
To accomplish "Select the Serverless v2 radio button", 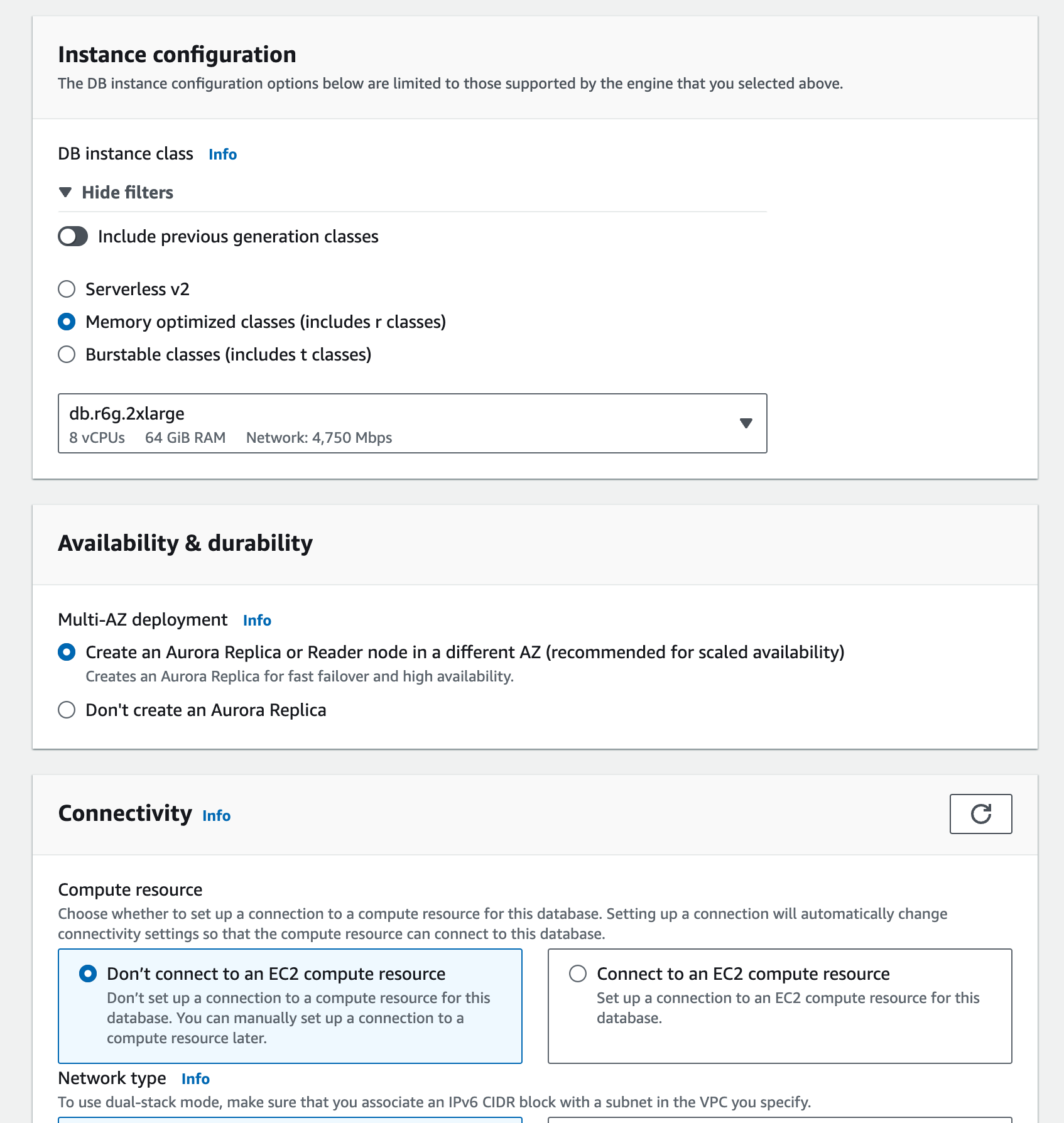I will click(67, 289).
